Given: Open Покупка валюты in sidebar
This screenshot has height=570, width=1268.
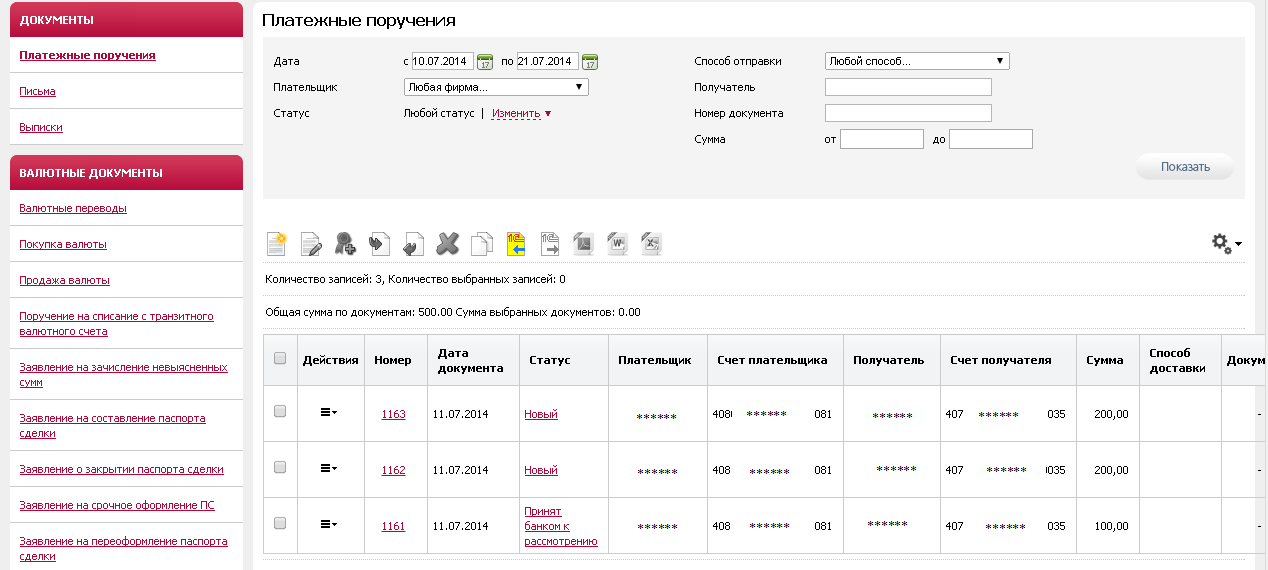Looking at the screenshot, I should coord(63,244).
